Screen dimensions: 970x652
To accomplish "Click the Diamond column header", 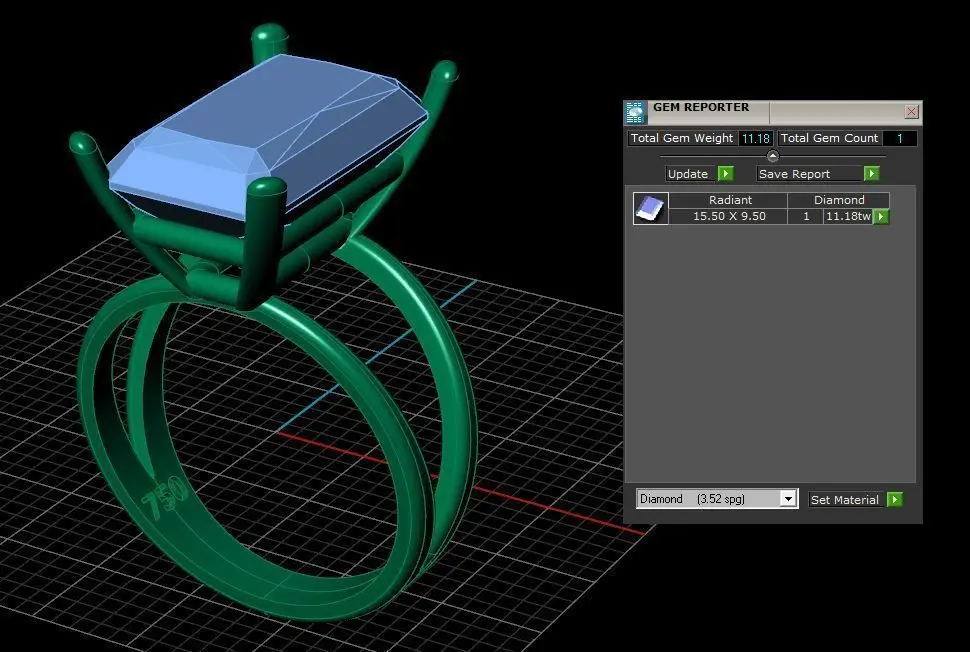I will [x=839, y=200].
